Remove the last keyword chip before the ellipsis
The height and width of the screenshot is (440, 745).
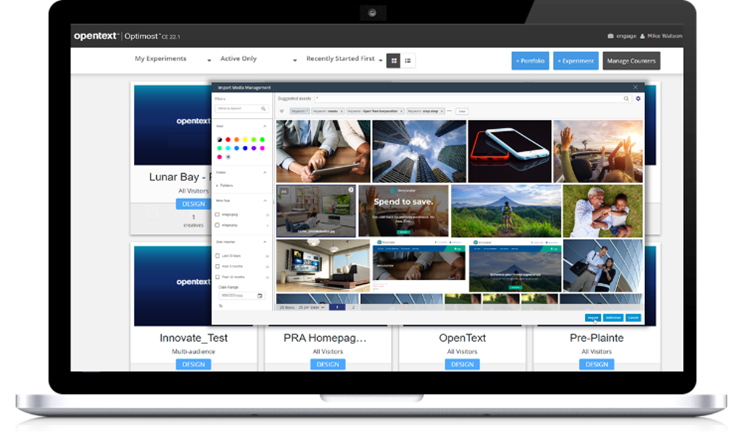tap(441, 111)
